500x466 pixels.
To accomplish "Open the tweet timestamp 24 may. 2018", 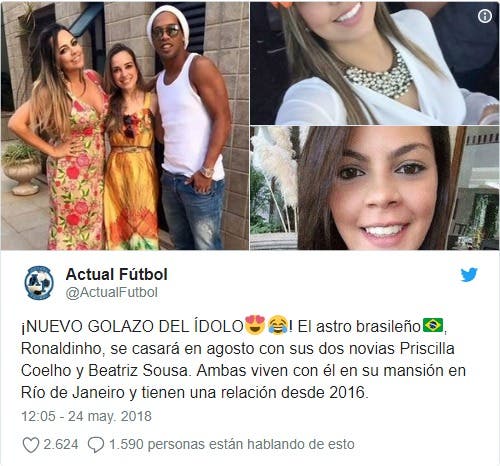I will coord(86,416).
